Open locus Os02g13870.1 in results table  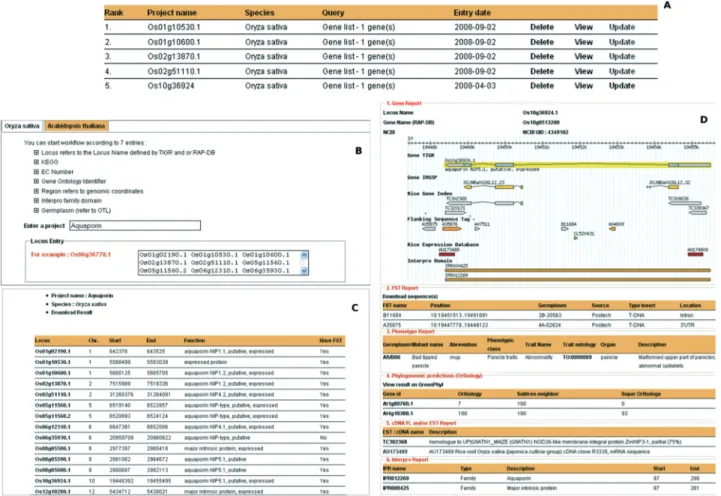(53, 384)
